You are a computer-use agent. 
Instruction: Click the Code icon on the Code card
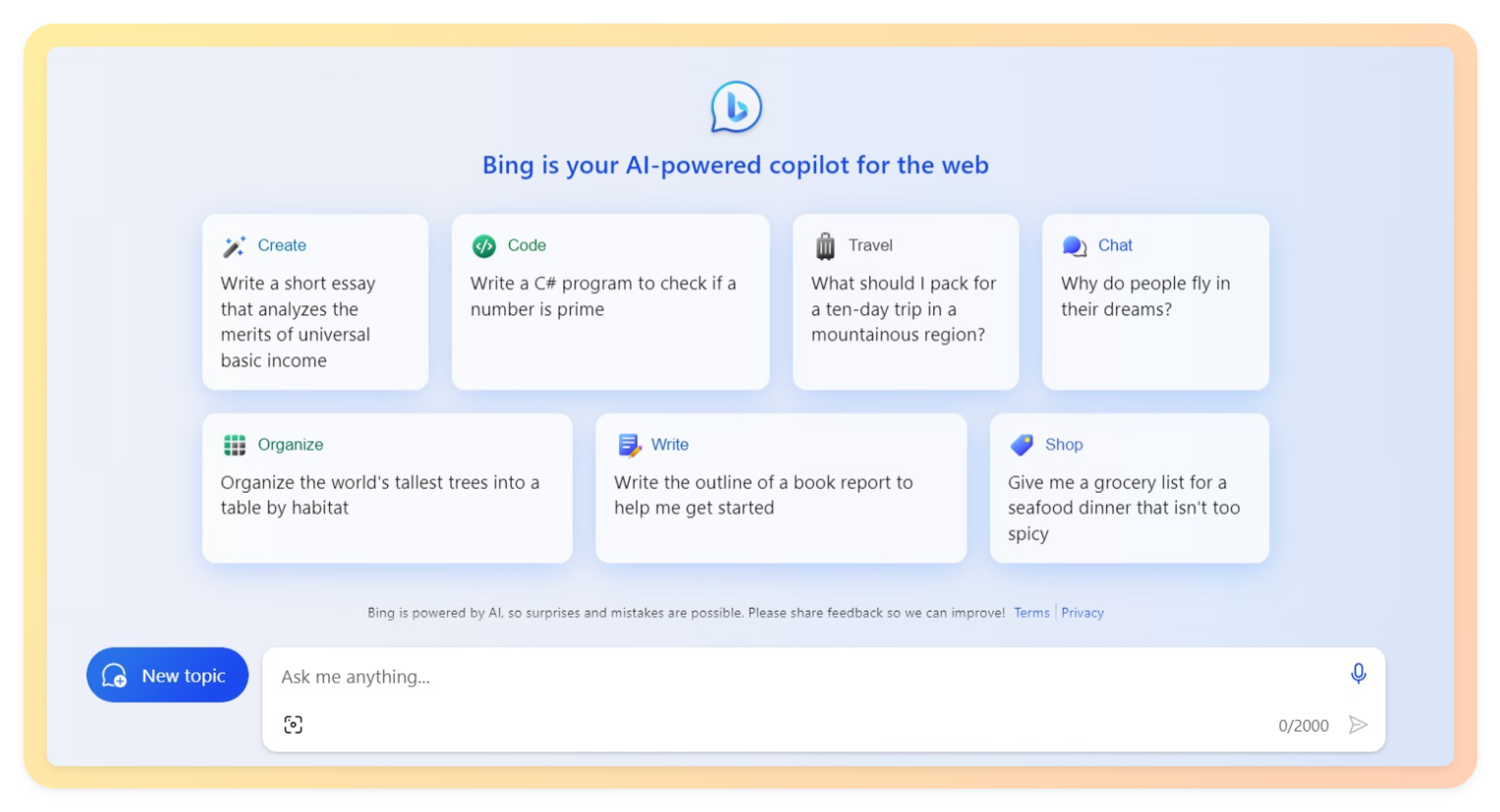(483, 245)
